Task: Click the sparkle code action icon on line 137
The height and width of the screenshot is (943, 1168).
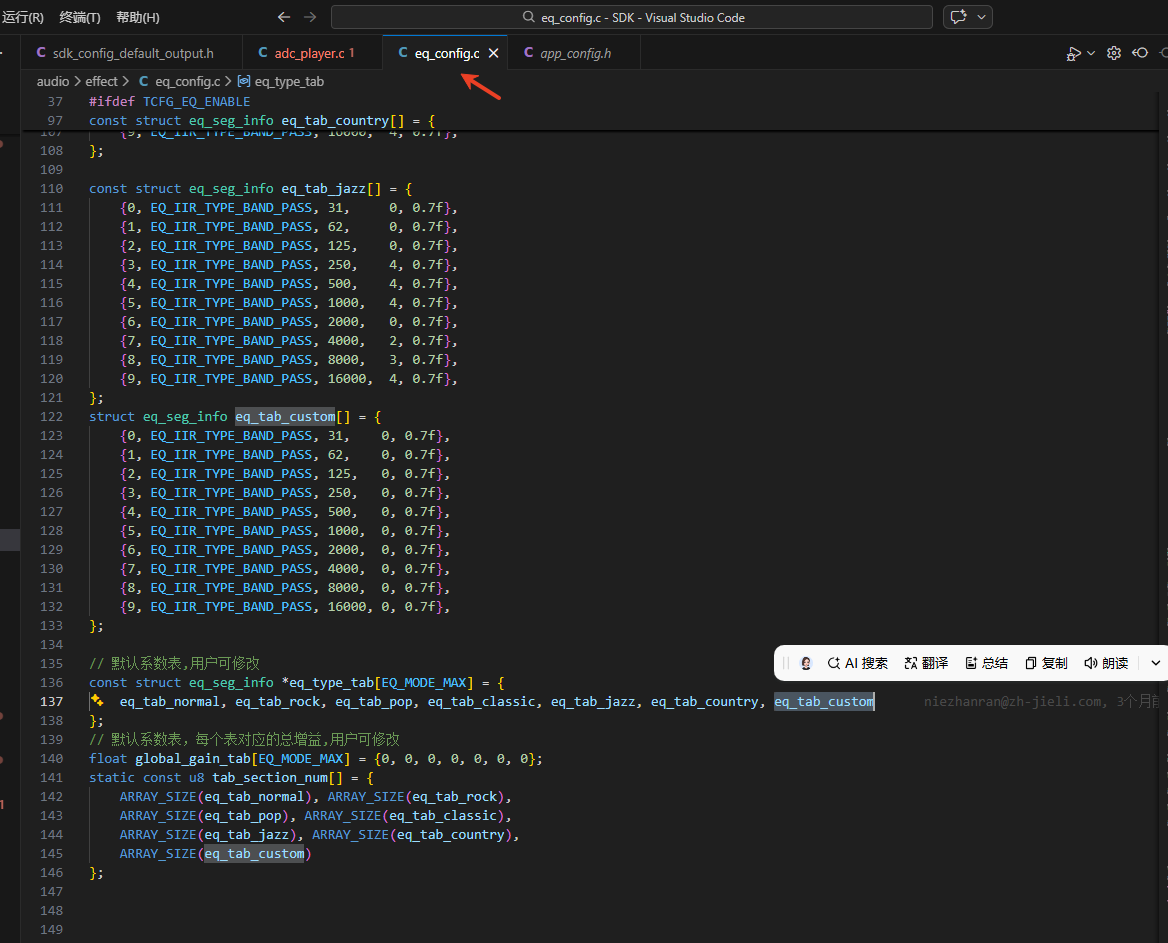Action: [x=97, y=701]
